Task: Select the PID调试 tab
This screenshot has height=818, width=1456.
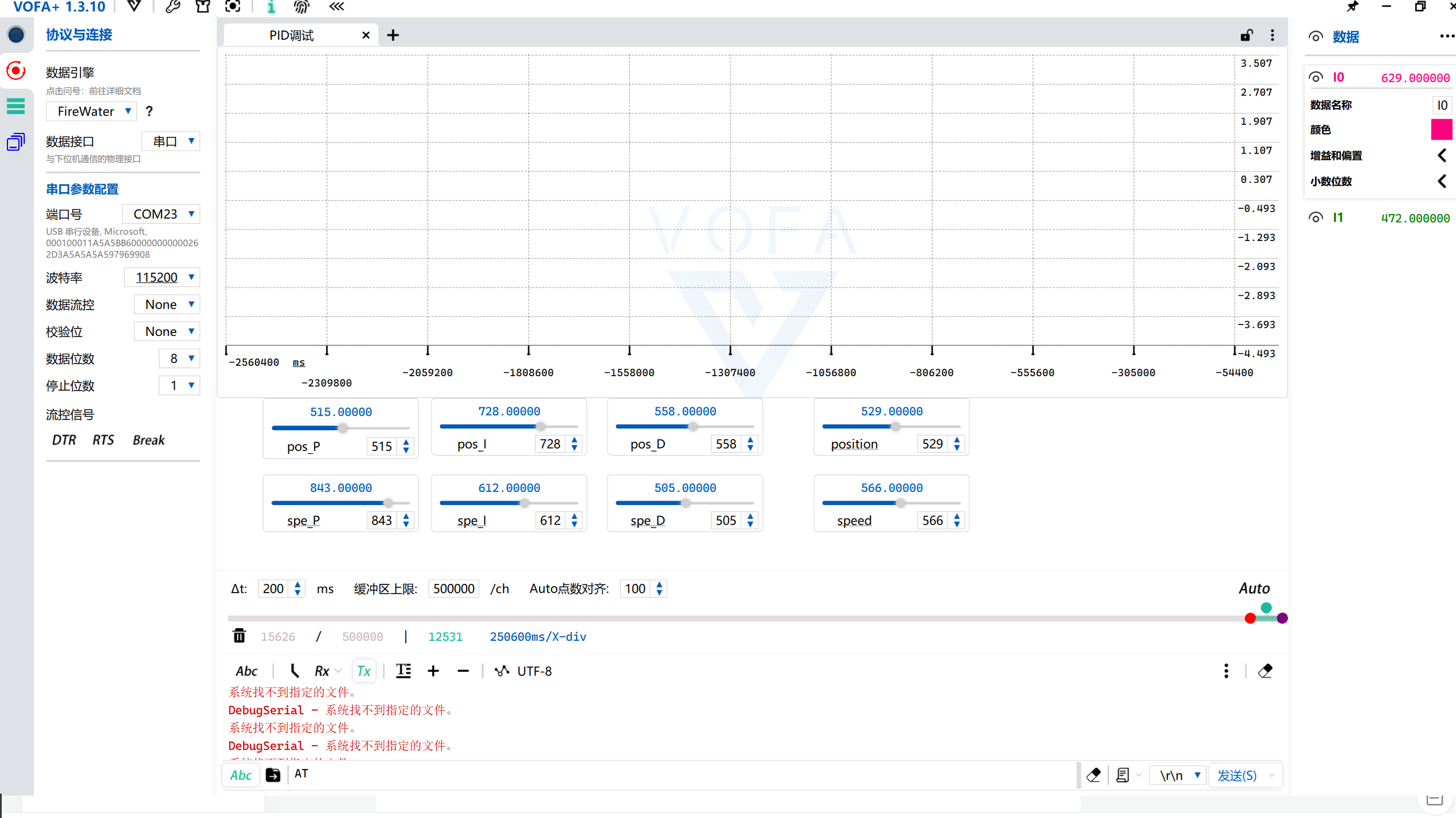Action: (x=292, y=36)
